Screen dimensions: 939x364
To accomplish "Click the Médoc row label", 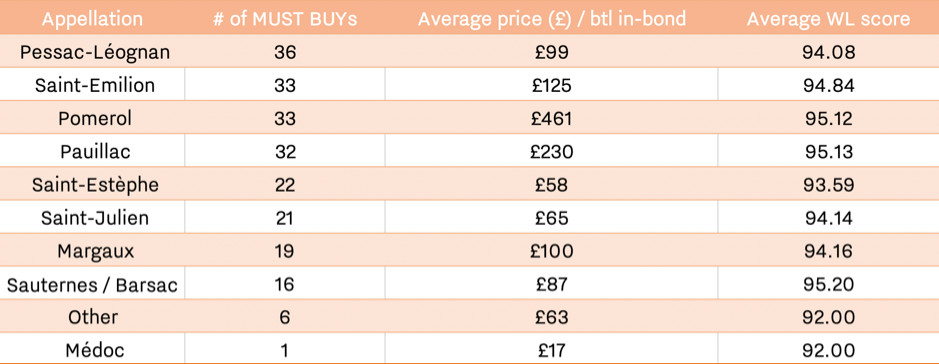I will (95, 350).
